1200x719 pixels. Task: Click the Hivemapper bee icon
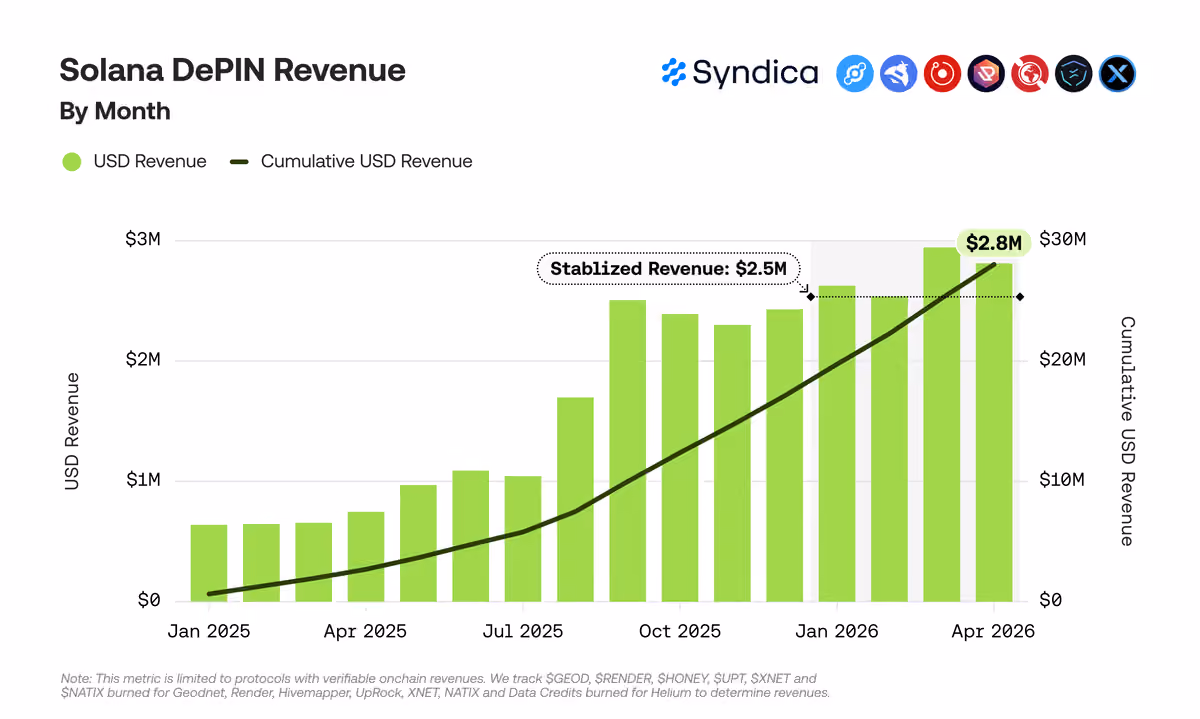(x=899, y=74)
